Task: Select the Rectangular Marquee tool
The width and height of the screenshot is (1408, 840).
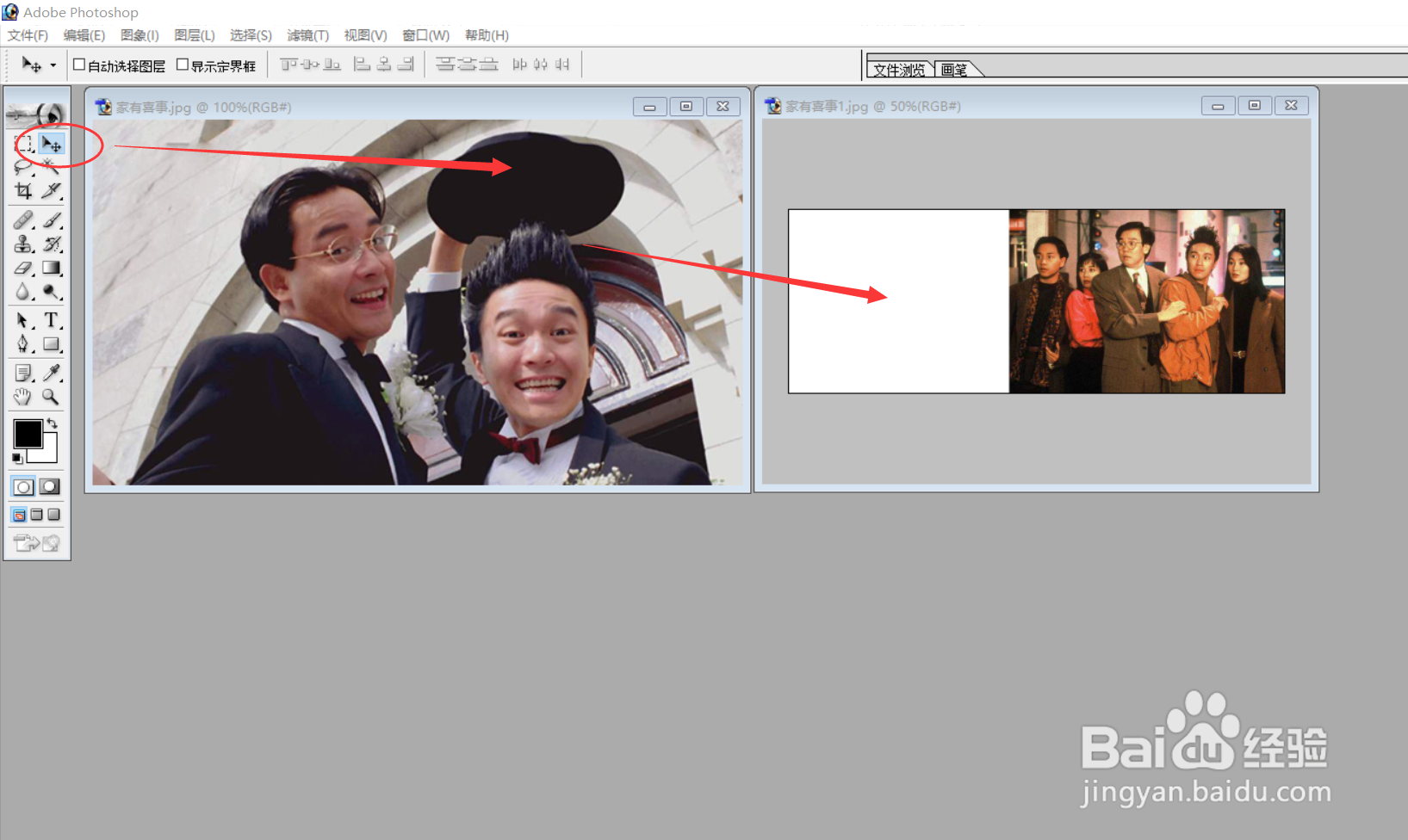Action: point(23,144)
